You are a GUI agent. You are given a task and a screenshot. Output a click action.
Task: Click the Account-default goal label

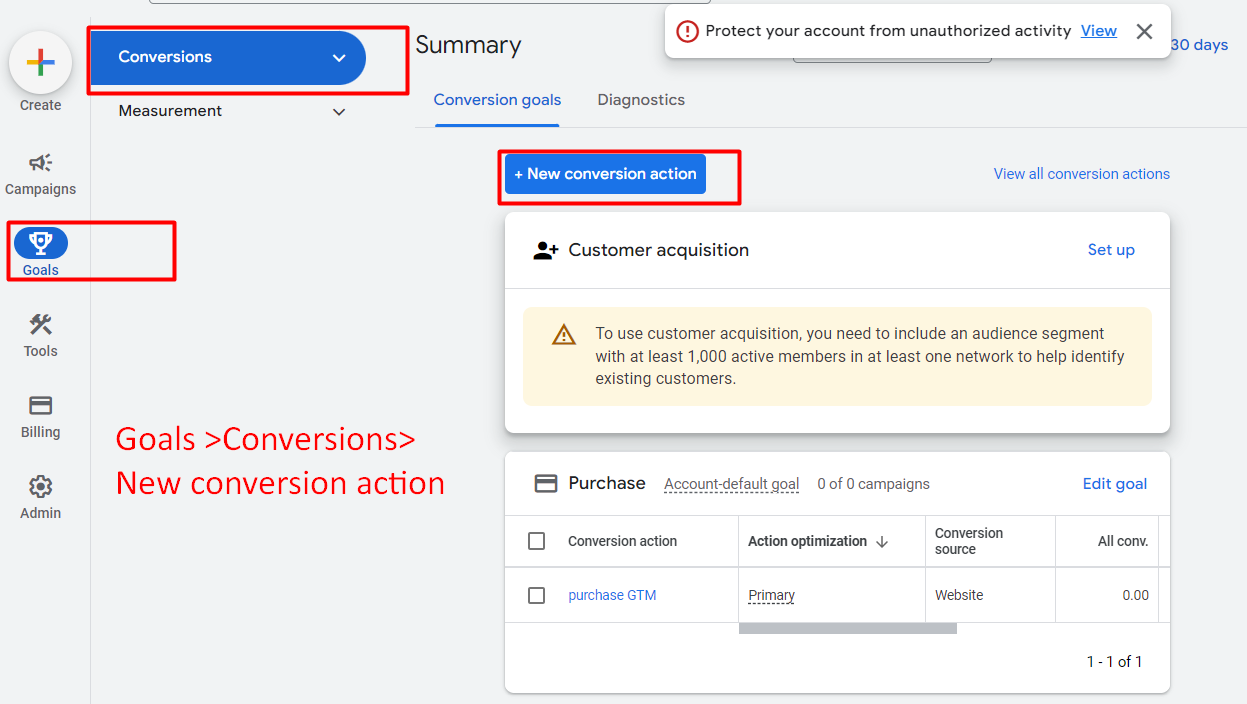tap(731, 484)
